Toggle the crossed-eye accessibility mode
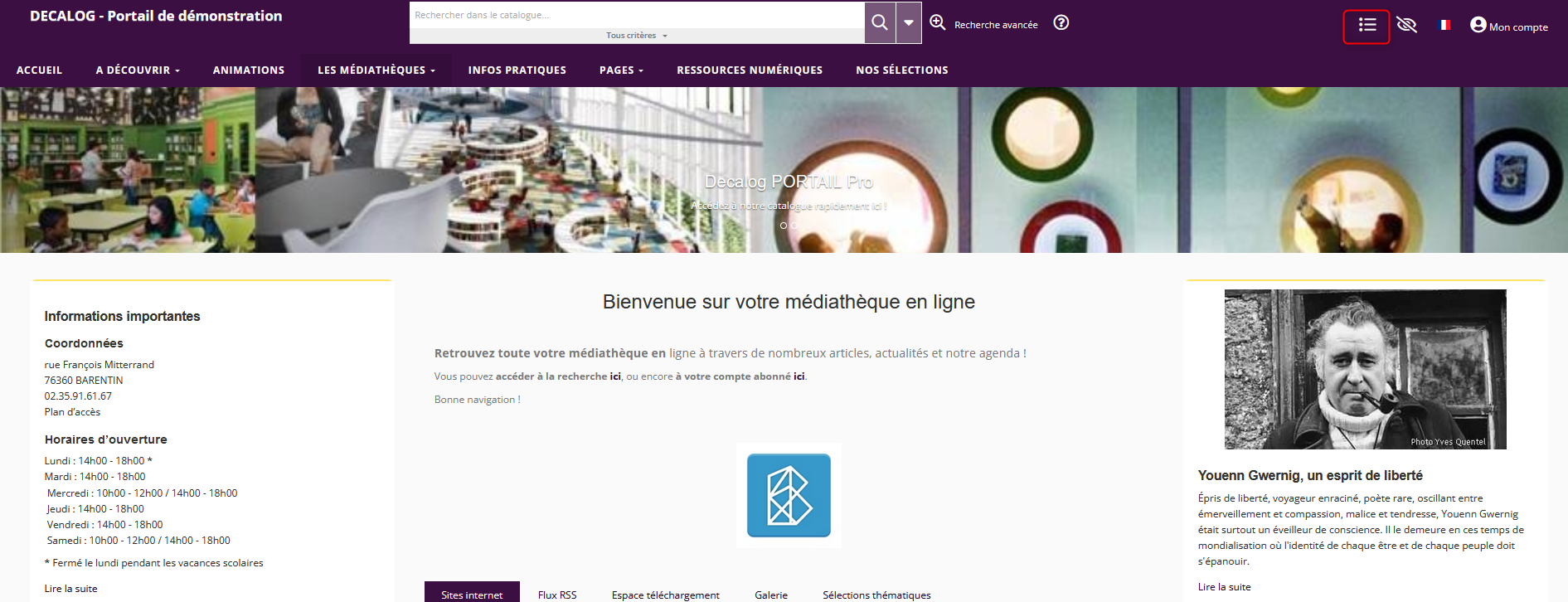Viewport: 1568px width, 602px height. (x=1406, y=25)
